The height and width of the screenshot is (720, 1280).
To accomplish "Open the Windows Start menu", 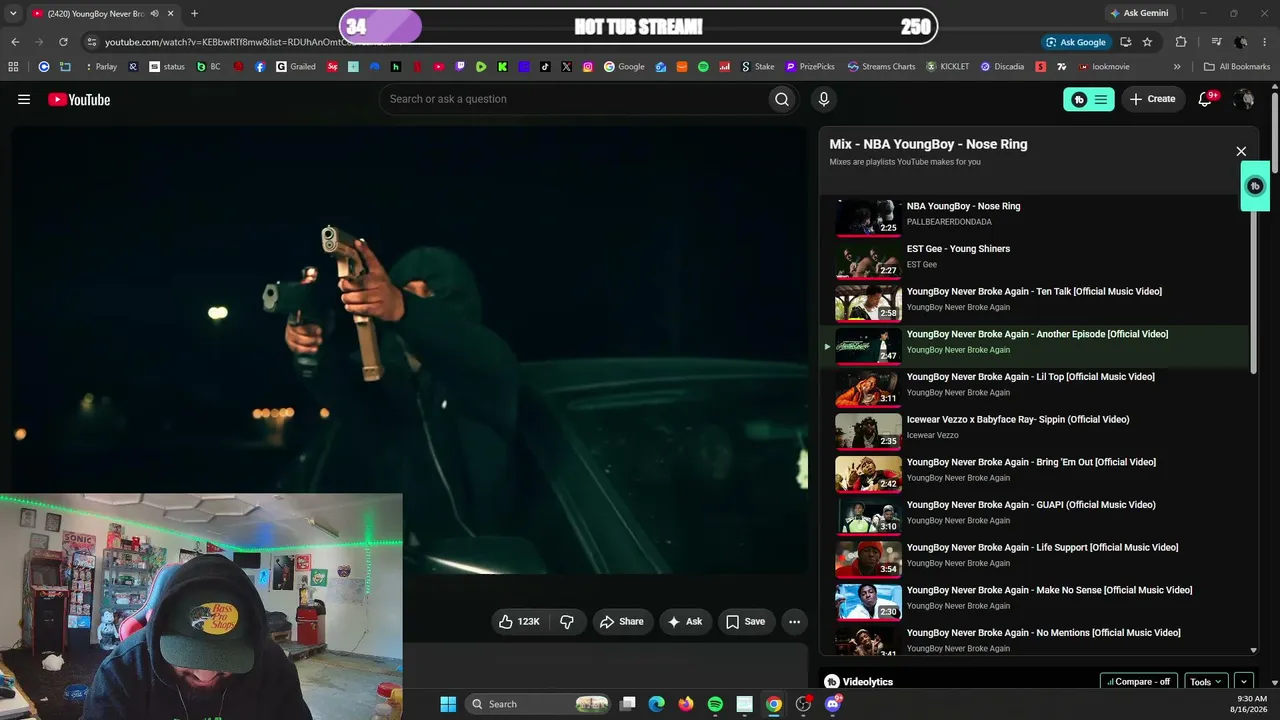I will tap(448, 704).
